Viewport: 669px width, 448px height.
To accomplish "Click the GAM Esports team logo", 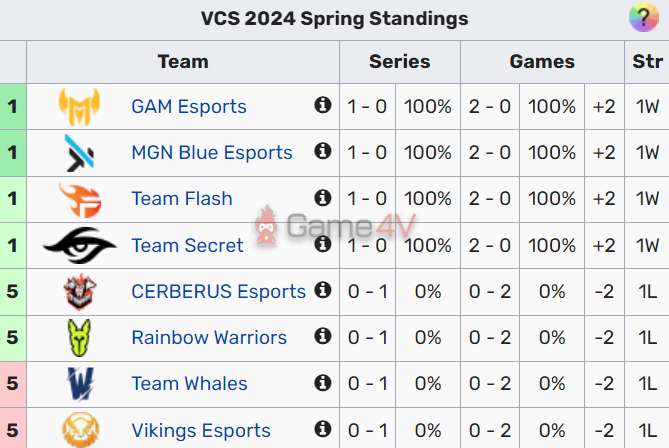I will [x=78, y=106].
